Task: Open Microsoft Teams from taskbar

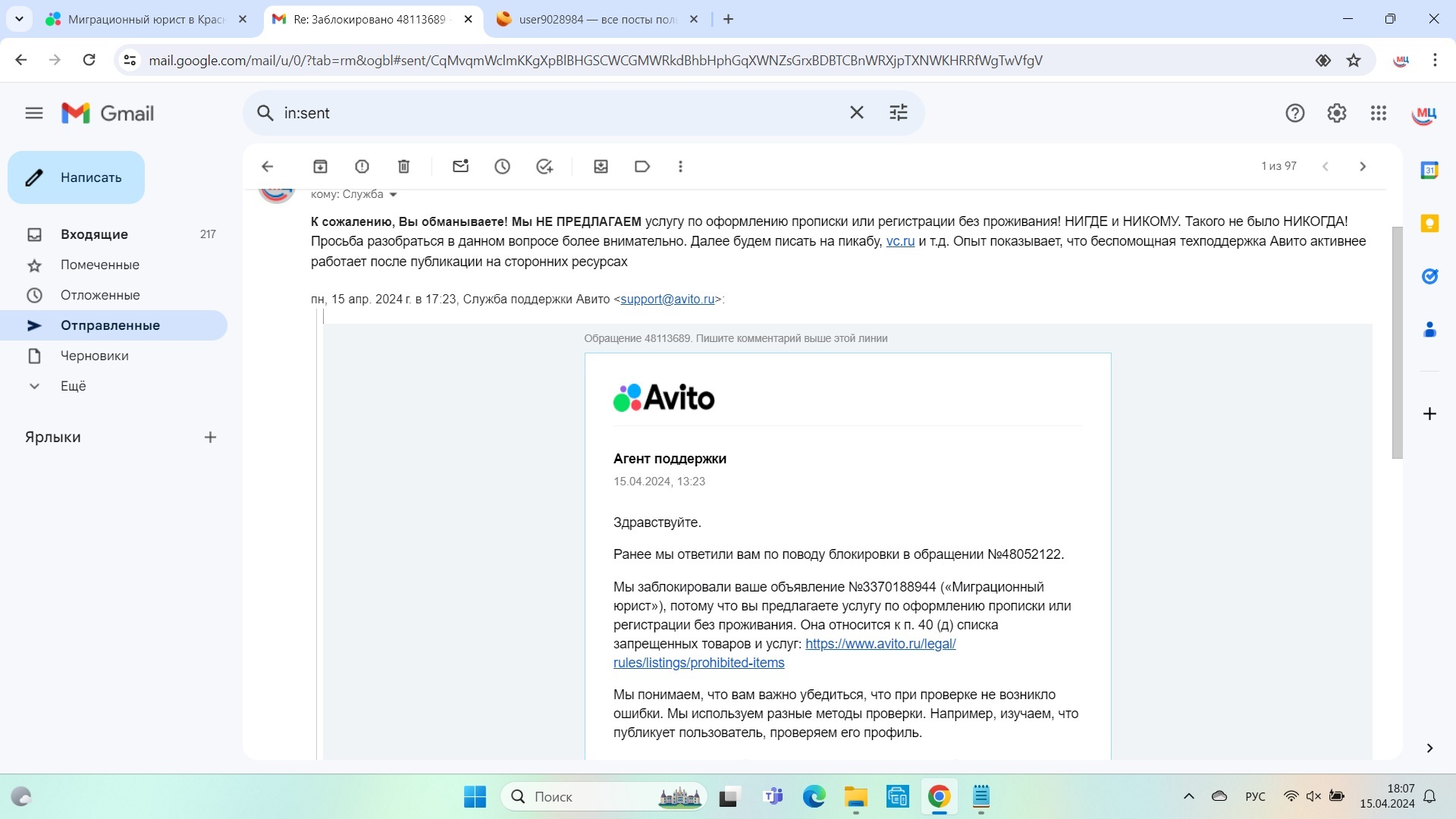Action: tap(773, 796)
